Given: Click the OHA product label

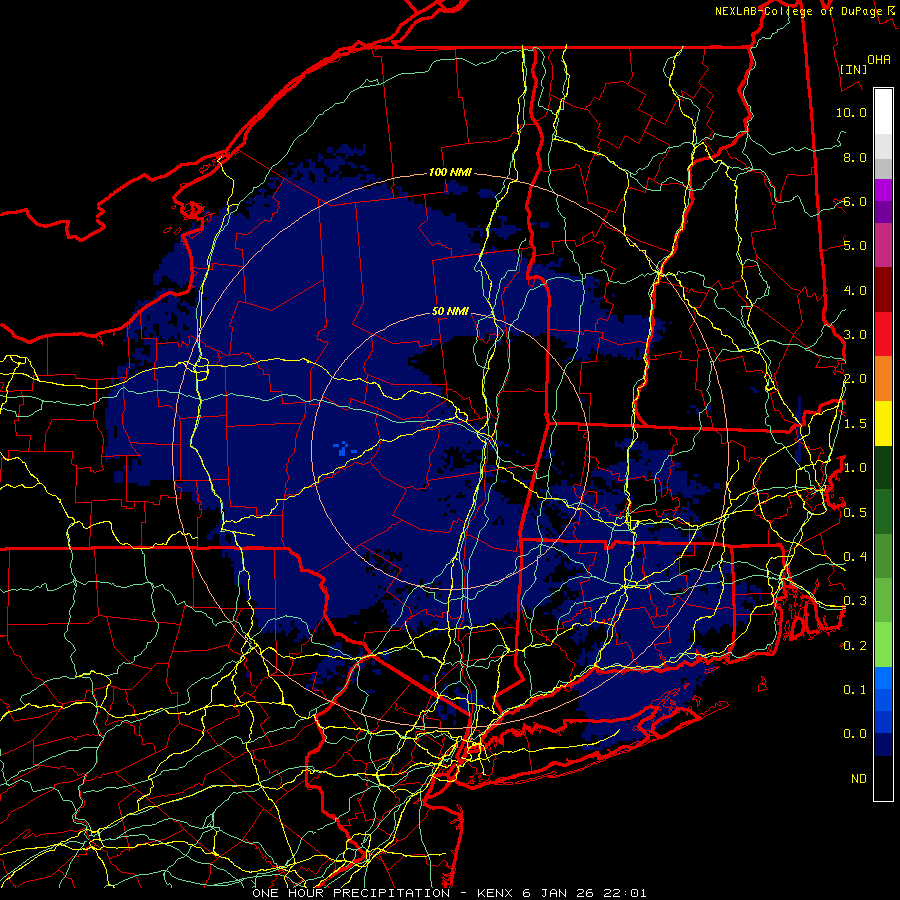Looking at the screenshot, I should click(x=878, y=59).
